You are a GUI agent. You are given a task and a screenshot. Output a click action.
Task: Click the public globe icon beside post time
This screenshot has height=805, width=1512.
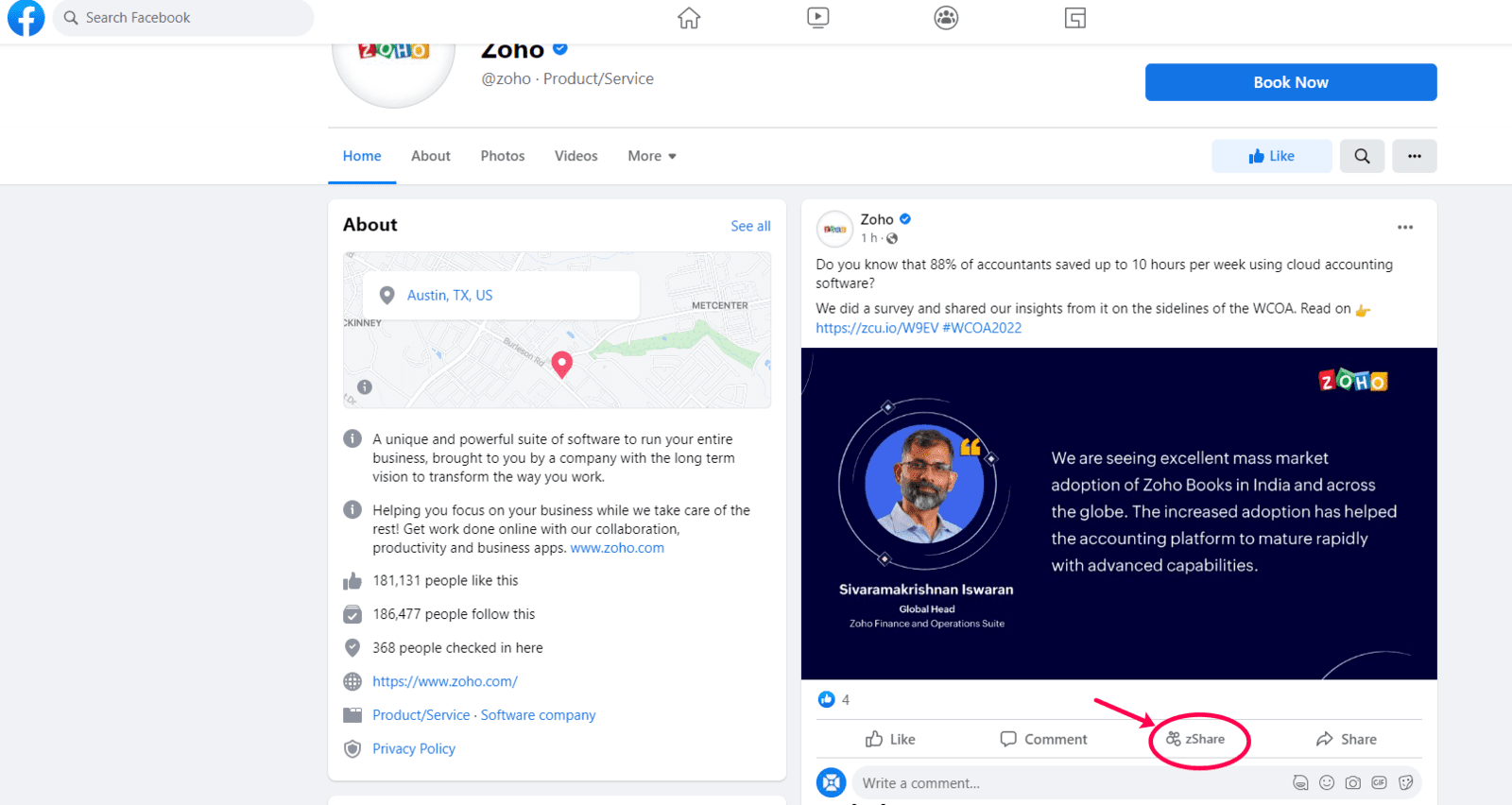(x=892, y=238)
